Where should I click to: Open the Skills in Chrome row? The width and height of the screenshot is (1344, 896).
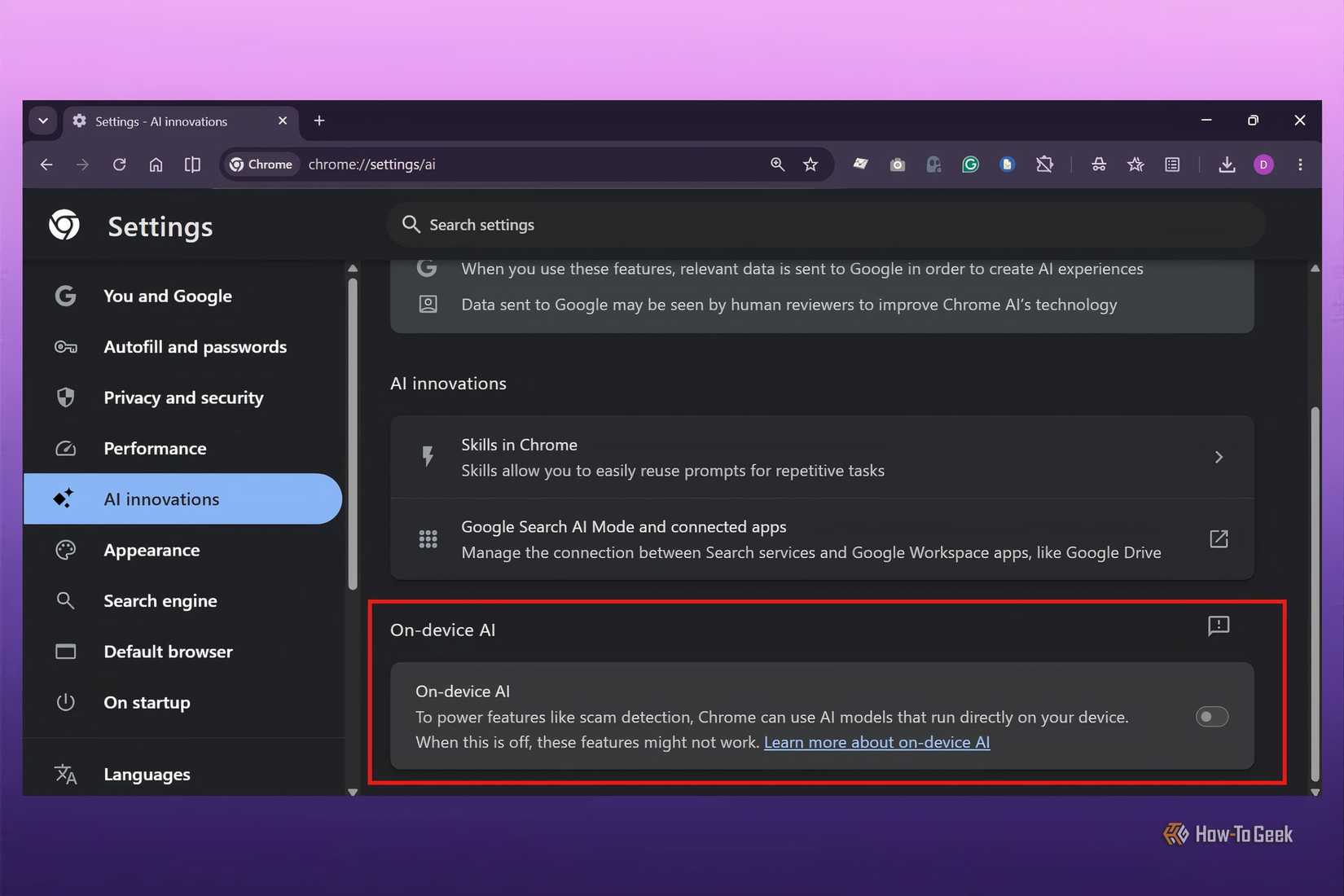822,457
